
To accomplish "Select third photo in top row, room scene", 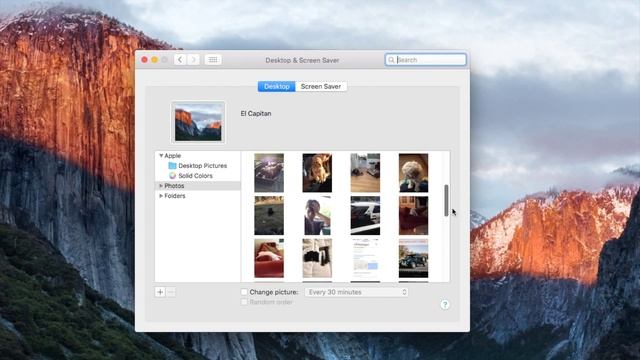I will click(x=365, y=173).
